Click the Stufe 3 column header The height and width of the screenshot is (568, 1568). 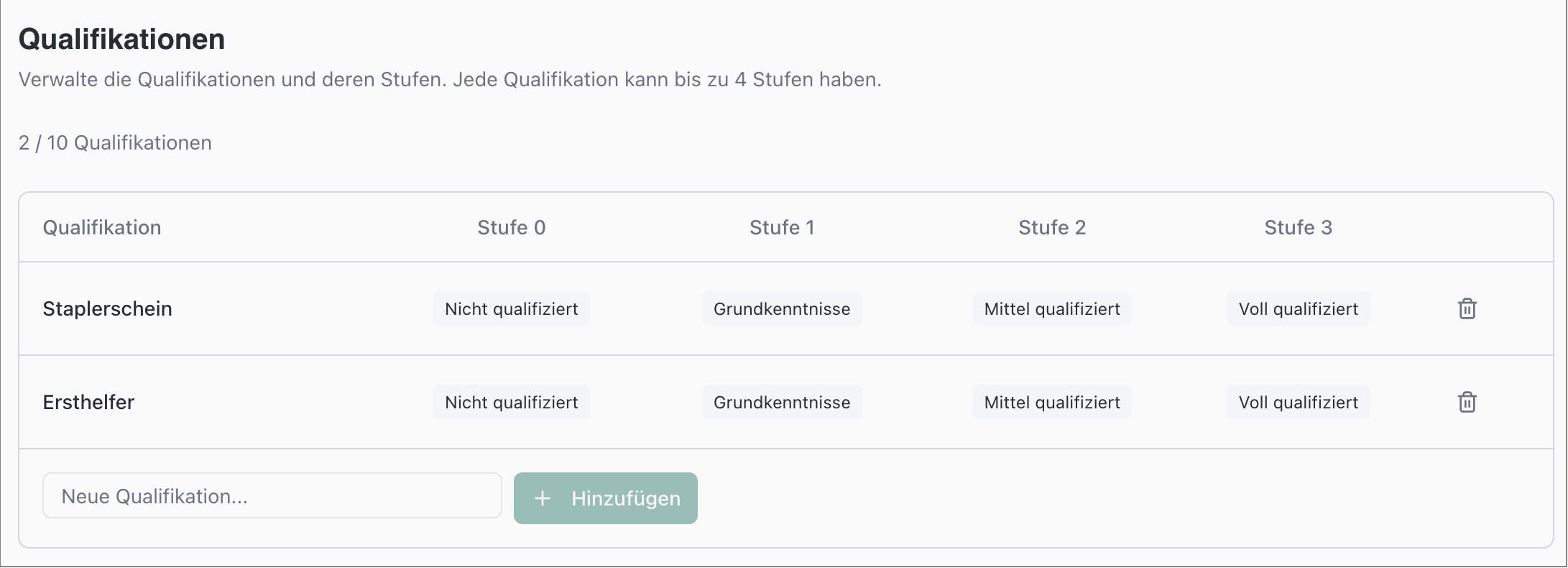(x=1298, y=228)
